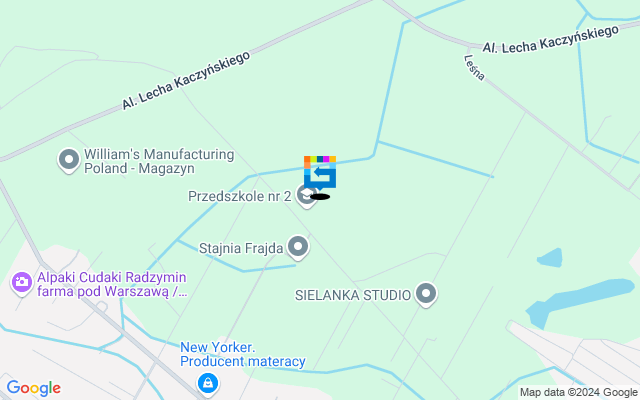Click the left Al. Lecha Kaczyńskiego label
This screenshot has height=400, width=640.
186,80
